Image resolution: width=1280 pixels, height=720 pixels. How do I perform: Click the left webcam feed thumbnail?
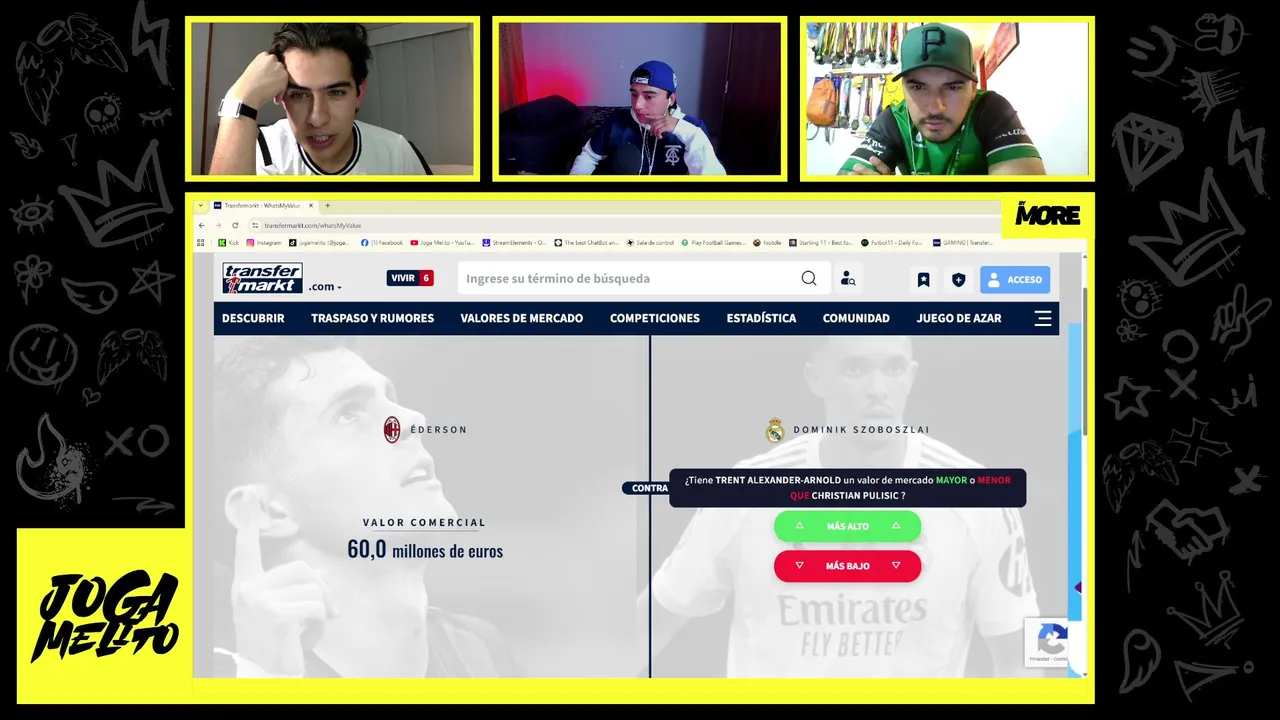click(333, 99)
